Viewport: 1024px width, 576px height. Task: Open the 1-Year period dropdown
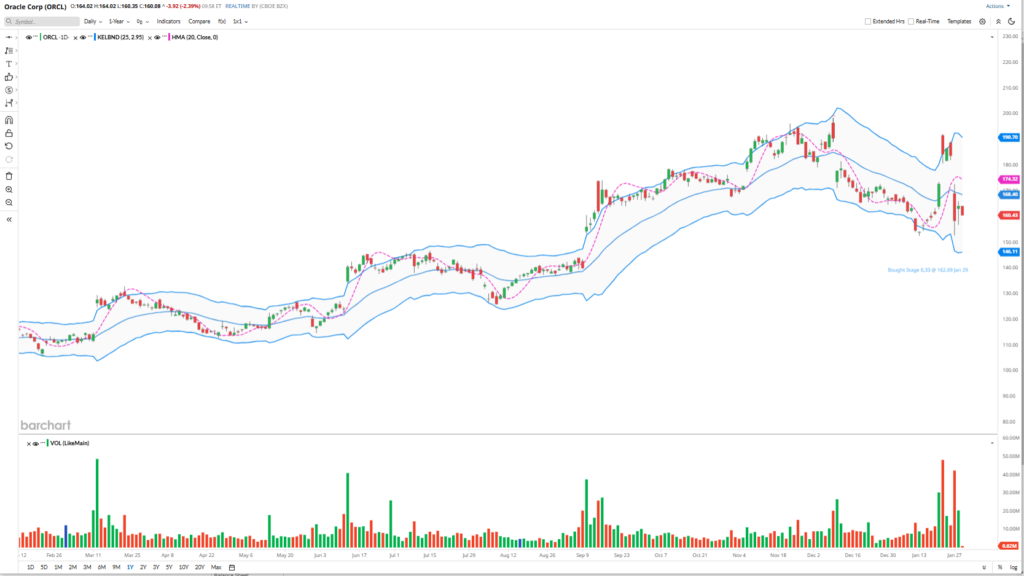119,21
